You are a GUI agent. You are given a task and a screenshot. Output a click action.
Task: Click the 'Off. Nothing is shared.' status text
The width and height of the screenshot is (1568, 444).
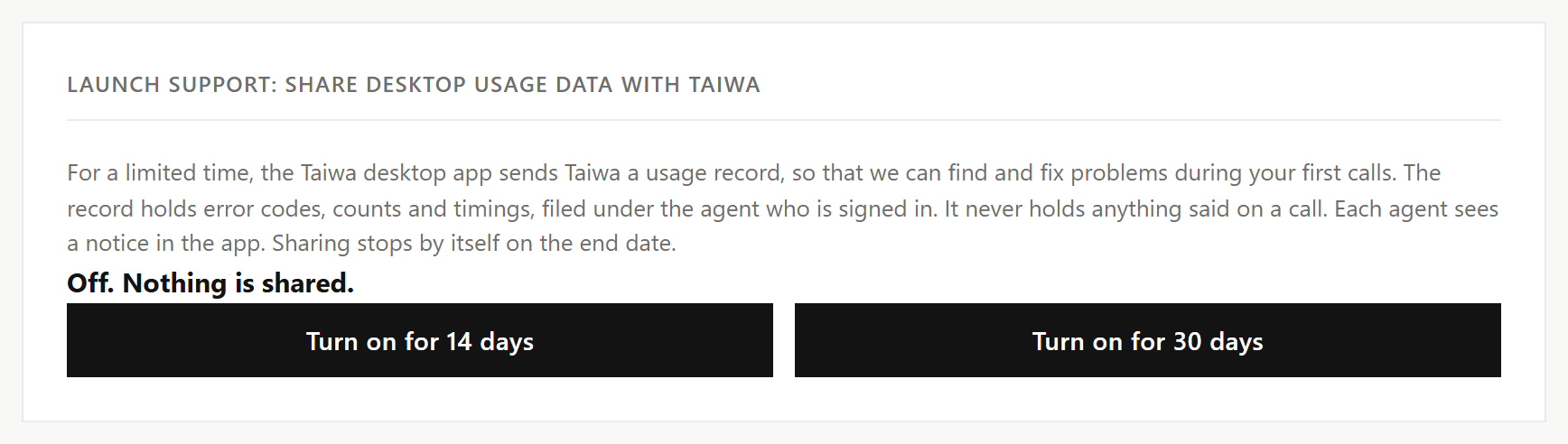(210, 283)
